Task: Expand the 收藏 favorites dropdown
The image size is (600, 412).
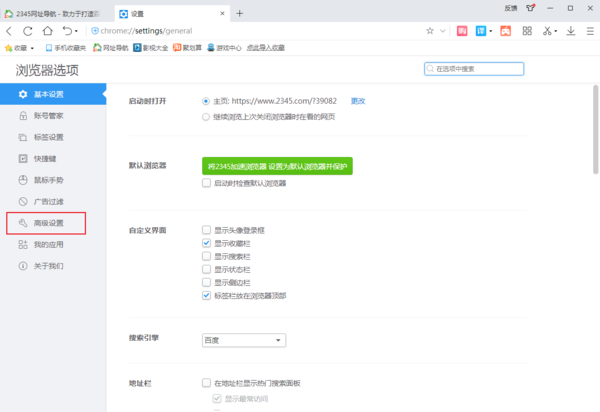Action: (20, 47)
